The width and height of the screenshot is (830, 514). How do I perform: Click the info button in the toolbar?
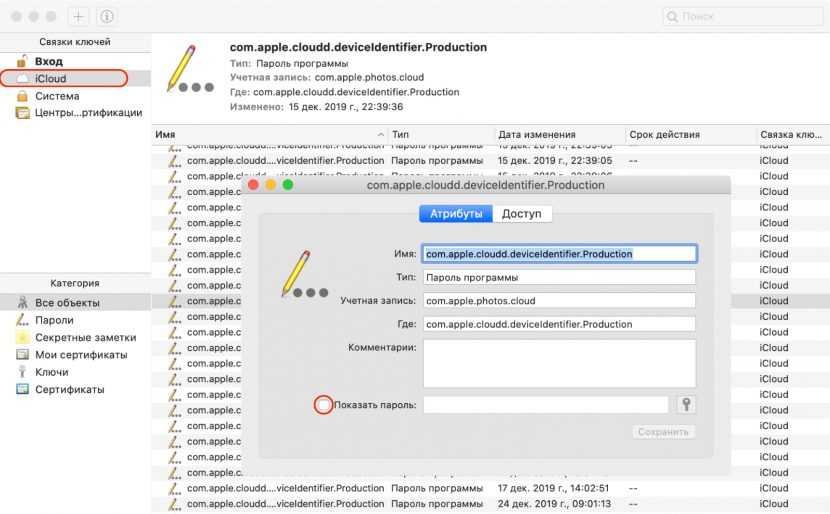107,16
